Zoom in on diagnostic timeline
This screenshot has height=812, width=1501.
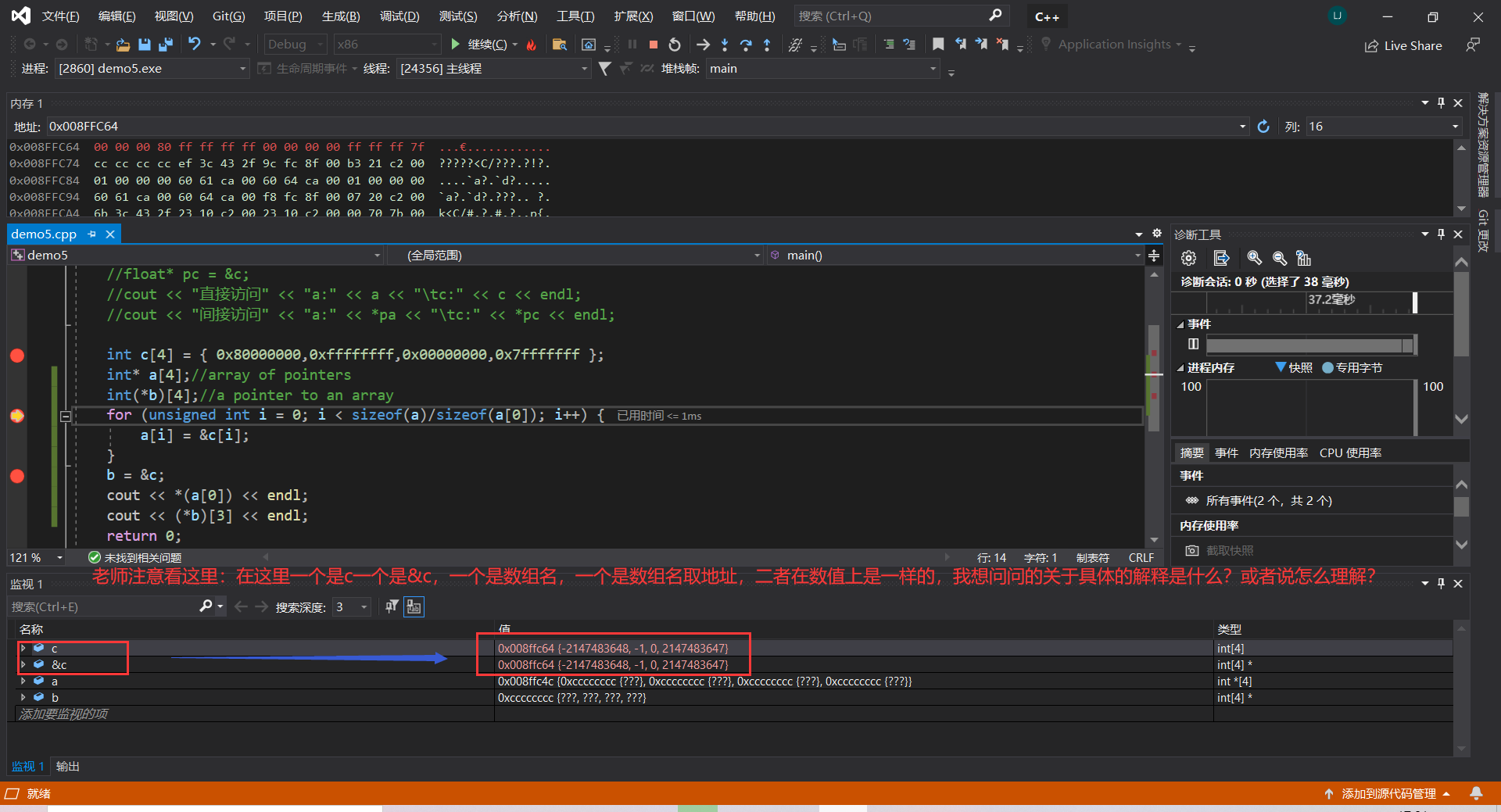(x=1254, y=259)
